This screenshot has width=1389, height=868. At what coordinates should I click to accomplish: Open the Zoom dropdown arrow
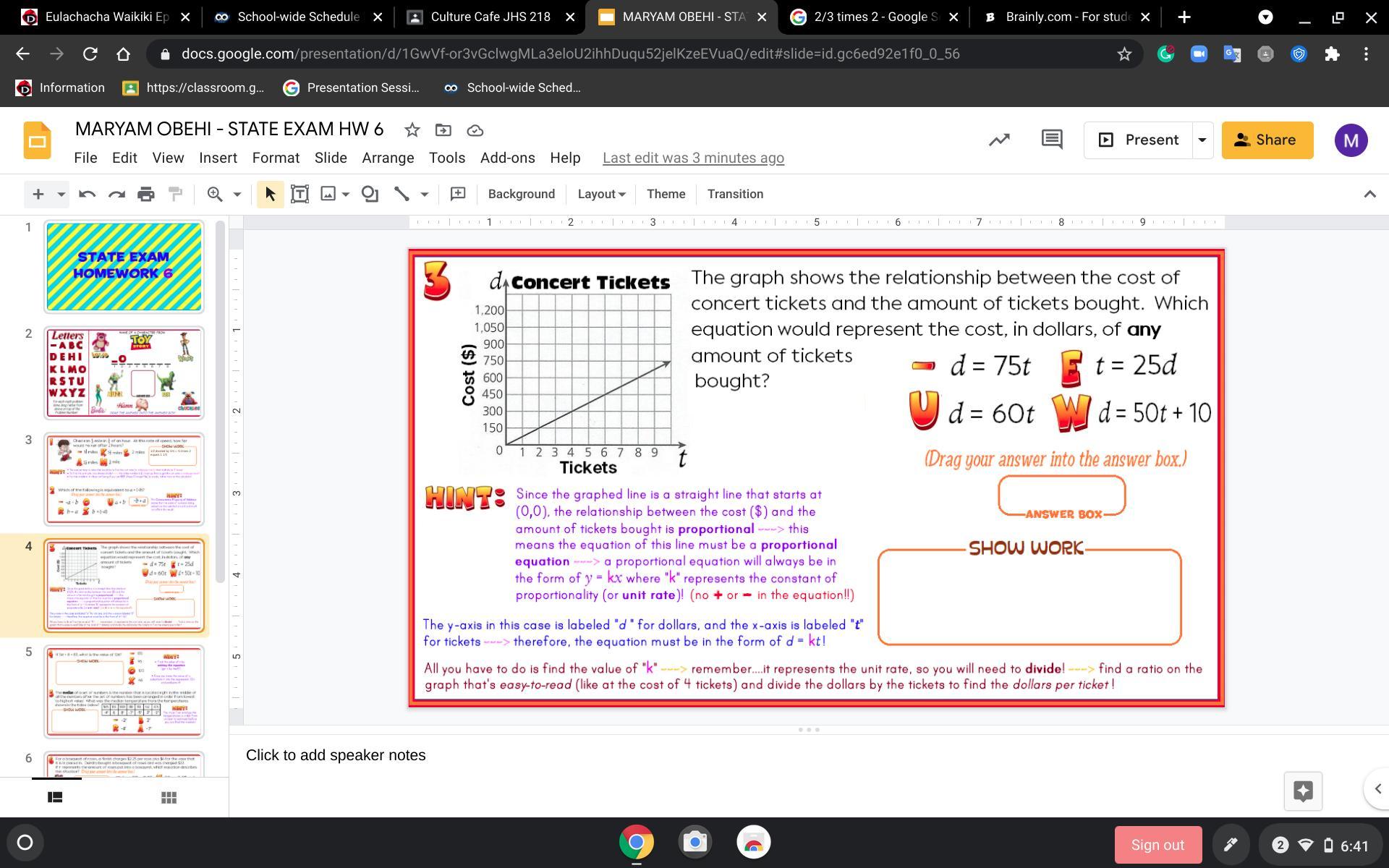[237, 194]
